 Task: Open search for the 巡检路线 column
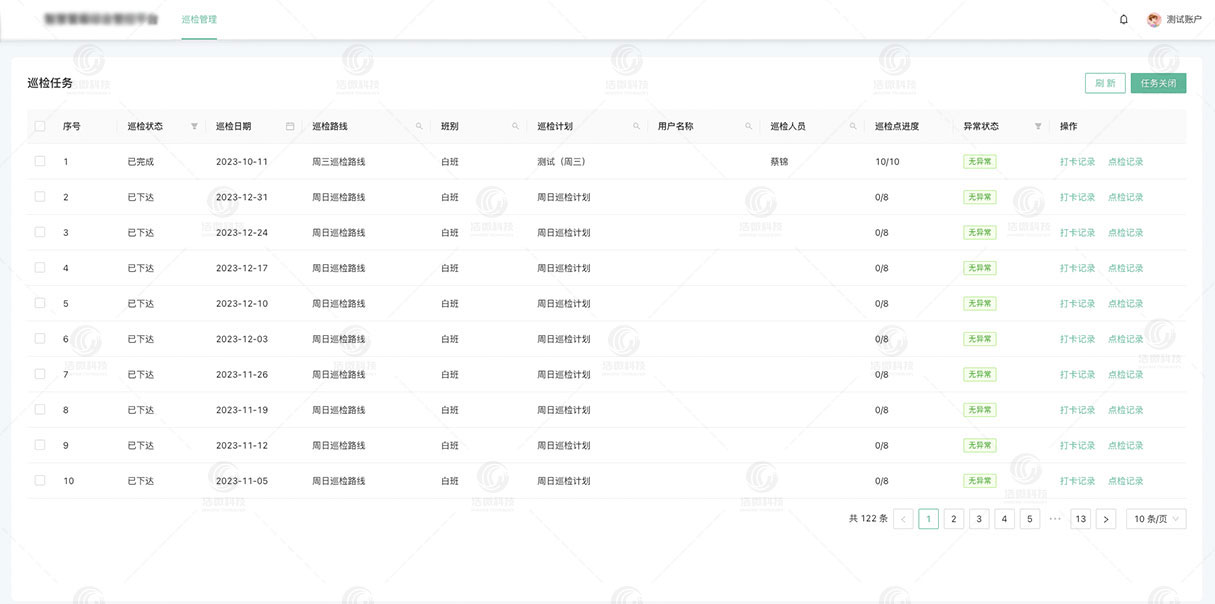418,127
